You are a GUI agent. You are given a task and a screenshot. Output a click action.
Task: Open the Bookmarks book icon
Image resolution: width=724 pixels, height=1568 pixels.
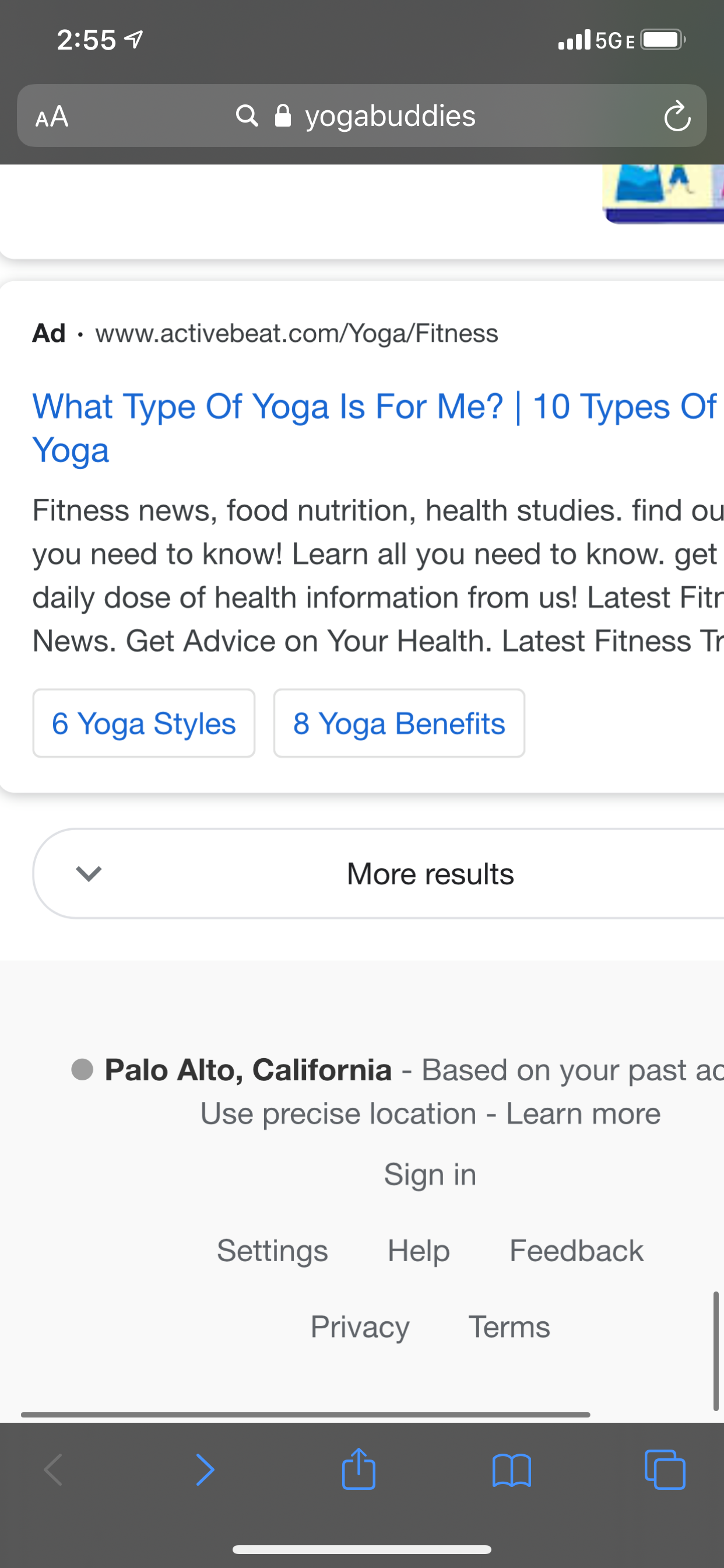click(x=512, y=1471)
